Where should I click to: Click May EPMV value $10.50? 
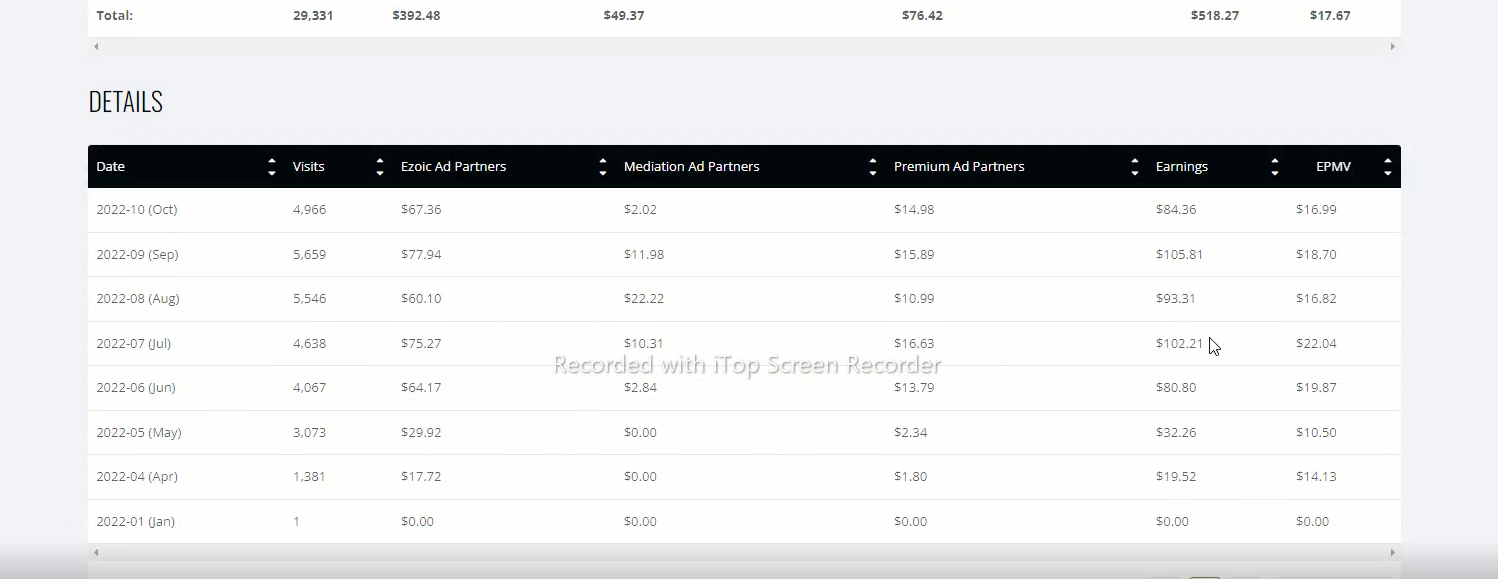point(1316,433)
